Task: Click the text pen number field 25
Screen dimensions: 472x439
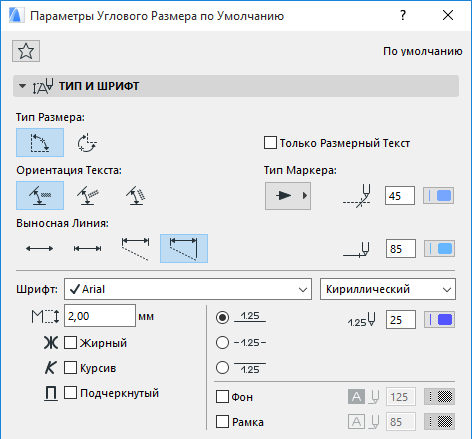Action: pyautogui.click(x=401, y=320)
